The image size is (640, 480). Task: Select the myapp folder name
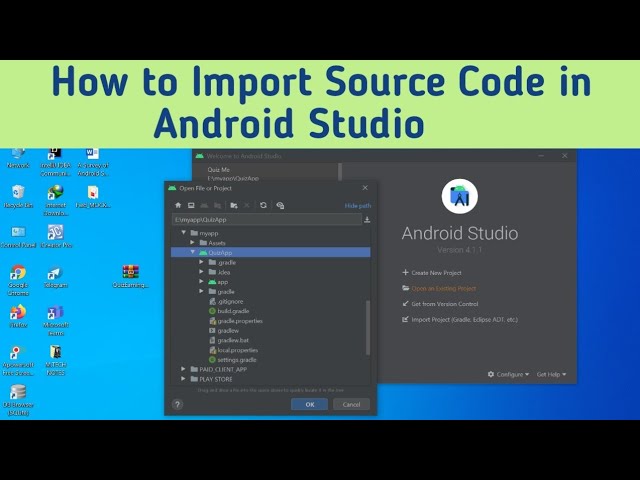pos(209,233)
